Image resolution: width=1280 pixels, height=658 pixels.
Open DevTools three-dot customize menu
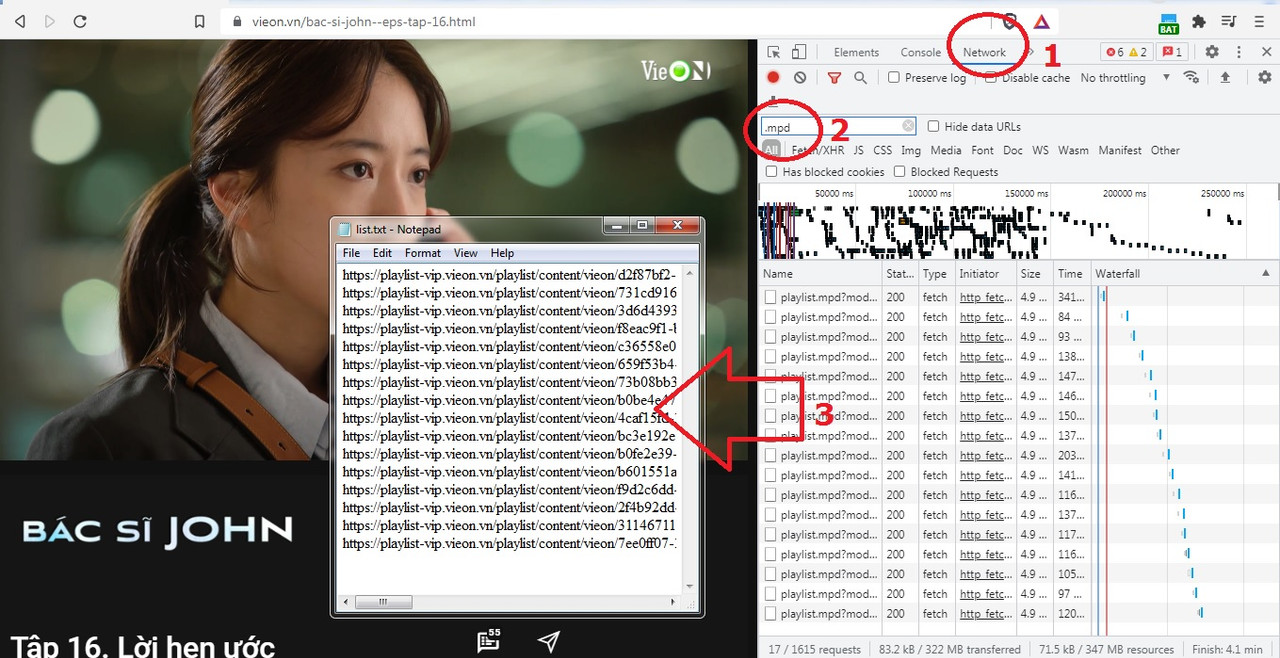point(1239,52)
